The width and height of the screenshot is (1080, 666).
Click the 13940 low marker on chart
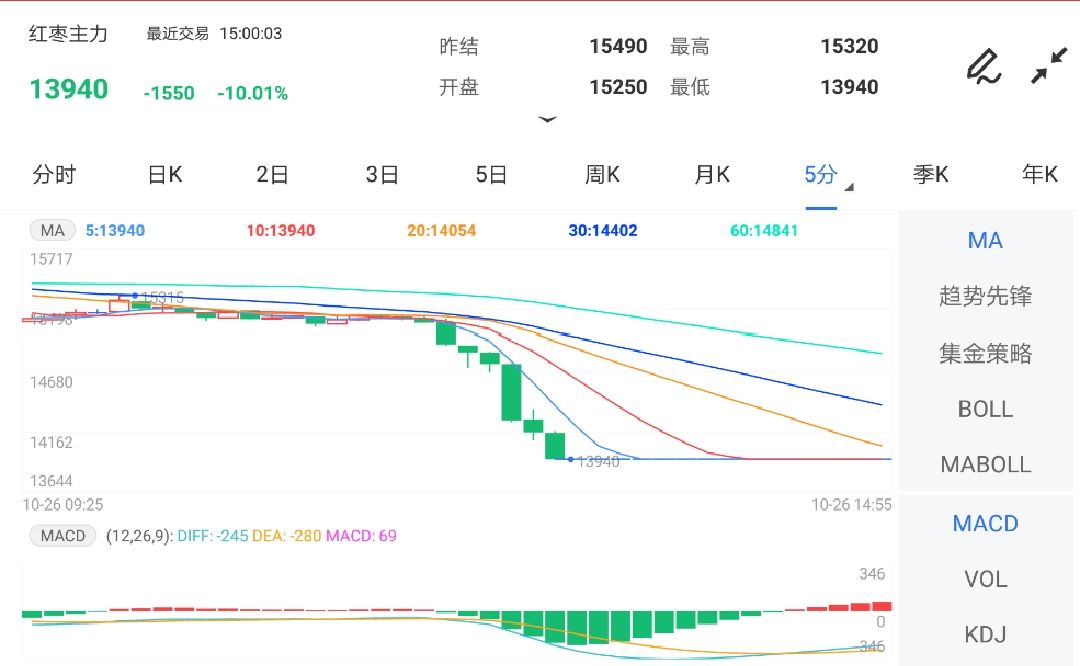point(598,461)
